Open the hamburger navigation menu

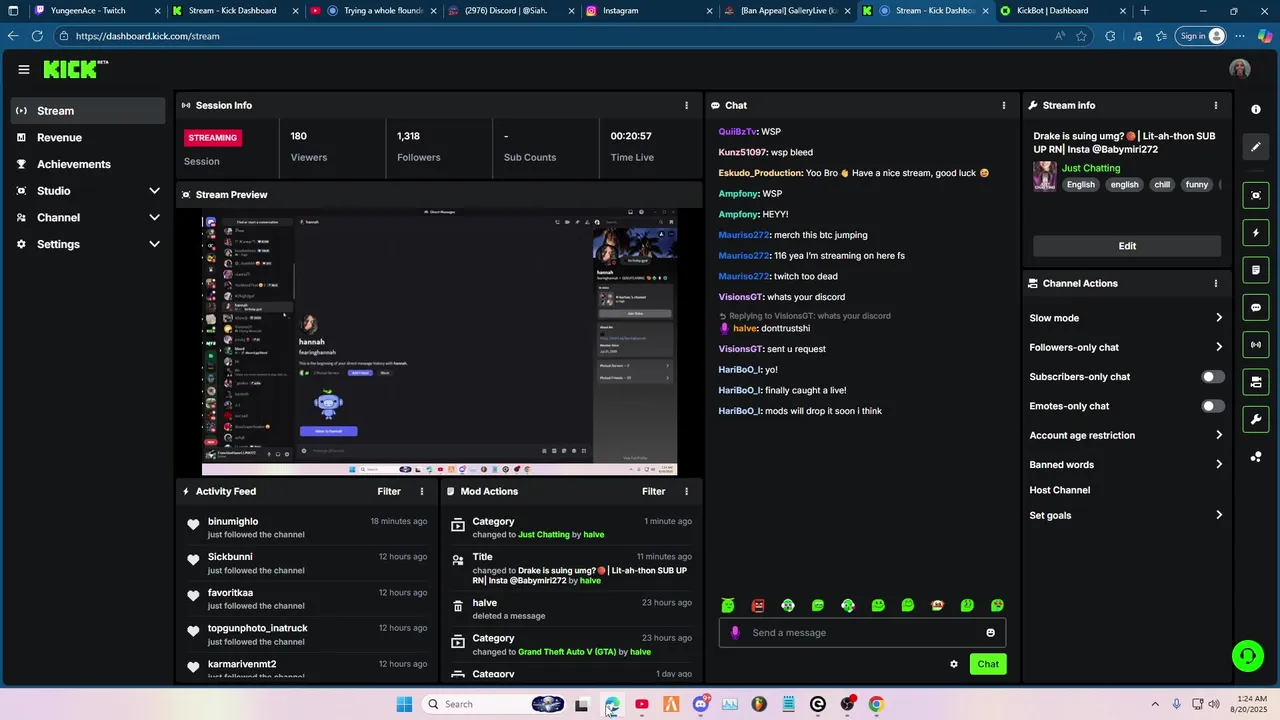(x=23, y=69)
